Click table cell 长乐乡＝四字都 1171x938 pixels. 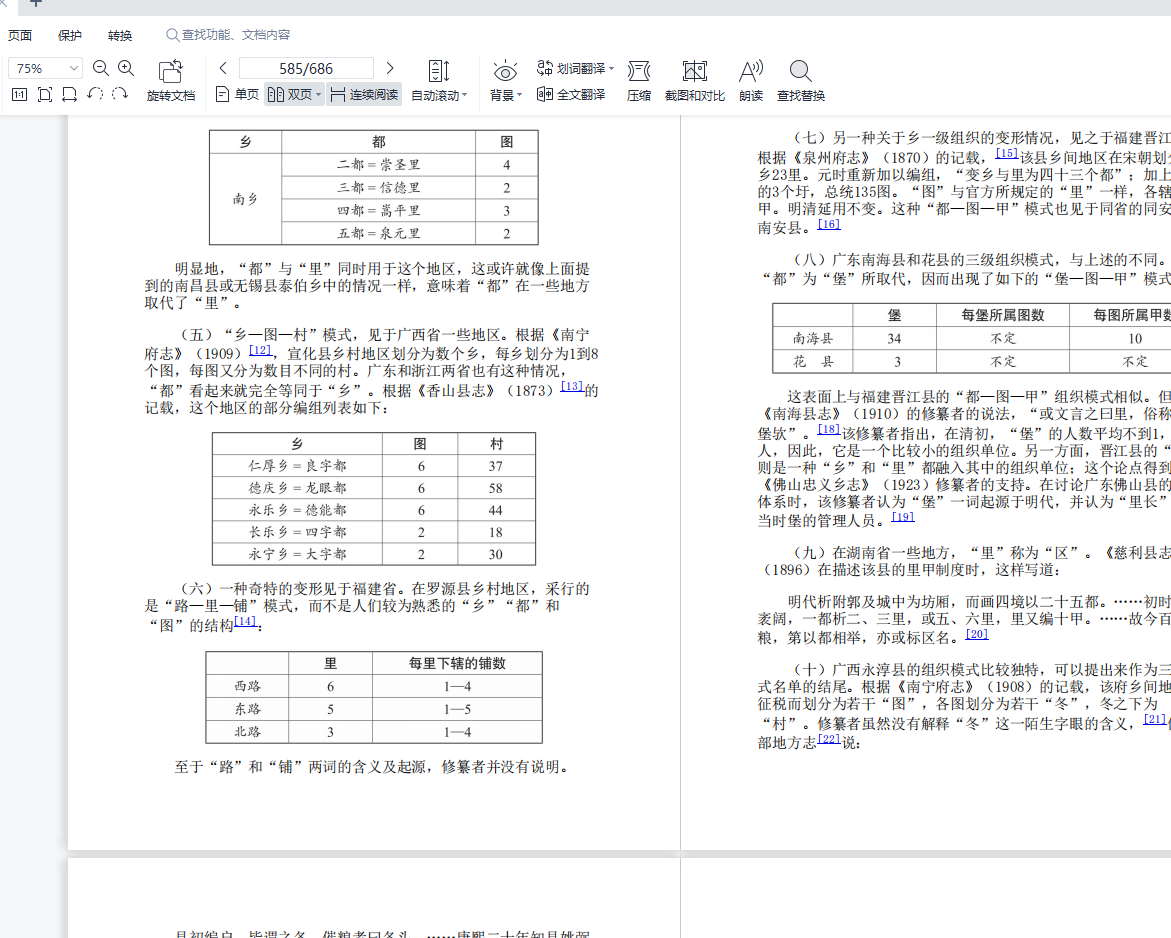click(297, 532)
